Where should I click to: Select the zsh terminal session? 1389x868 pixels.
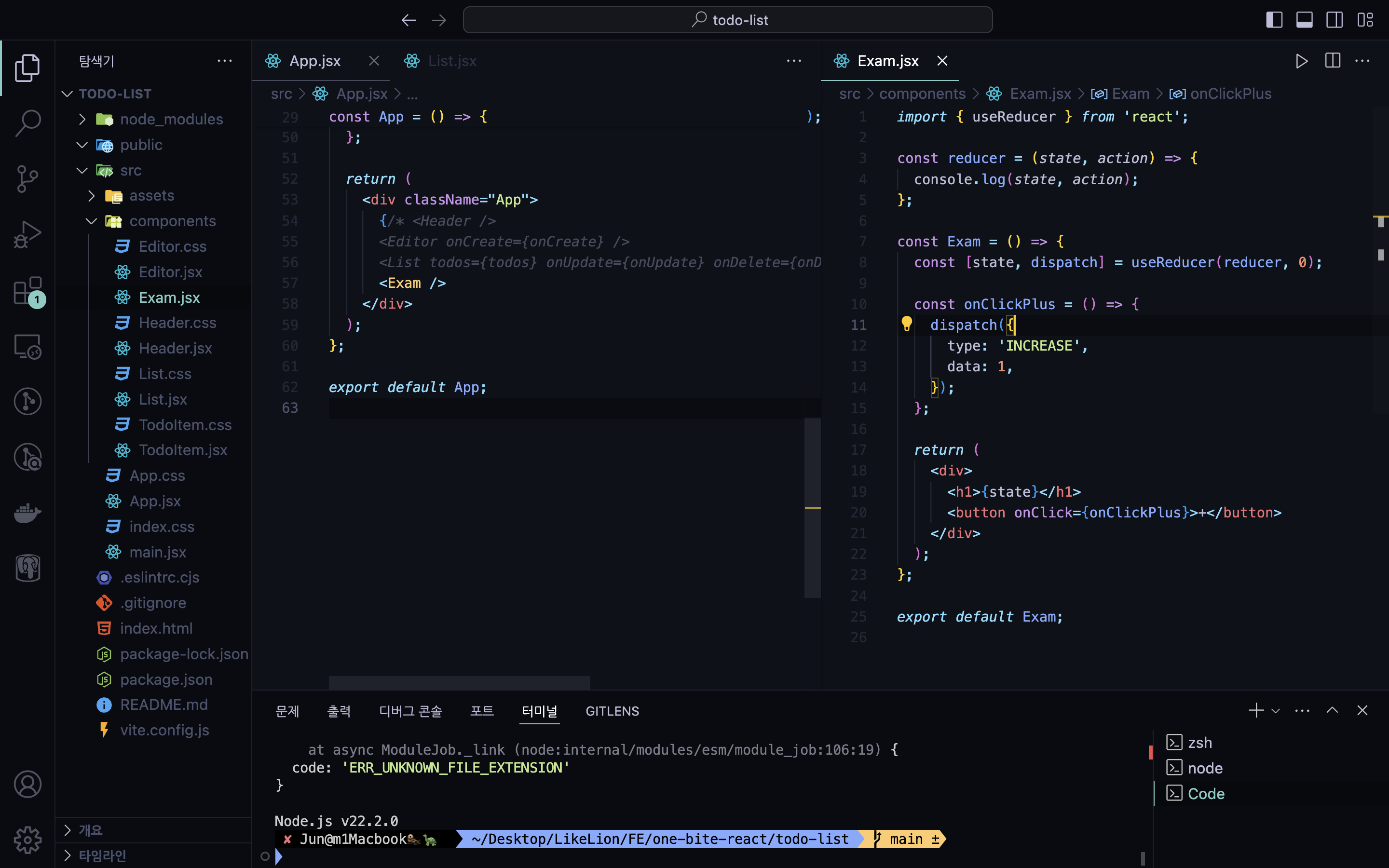(x=1199, y=743)
